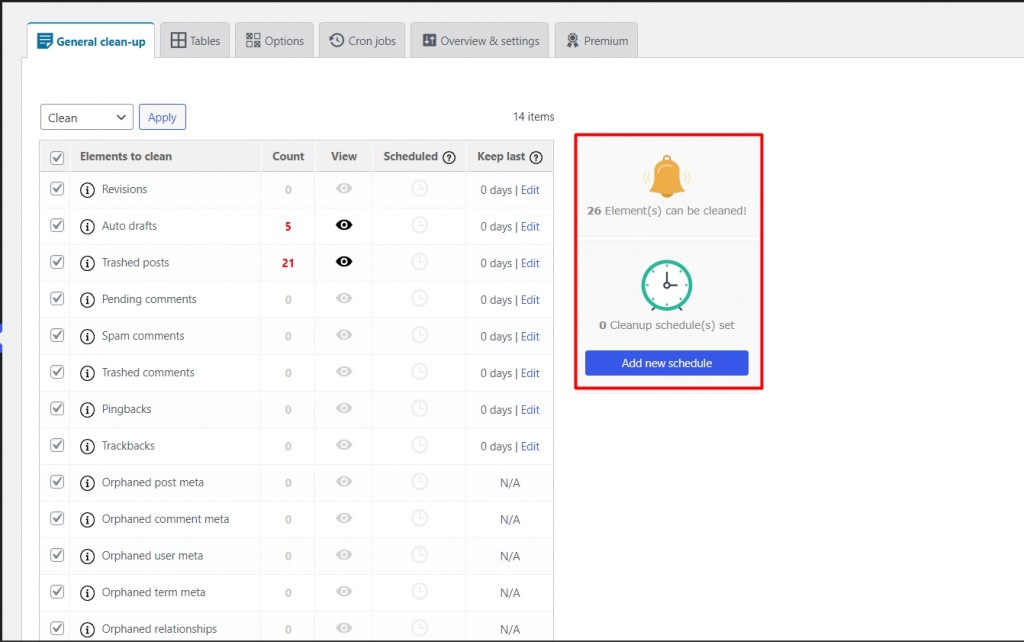Click the info icon beside Orphaned comment meta
The image size is (1024, 642).
click(87, 519)
